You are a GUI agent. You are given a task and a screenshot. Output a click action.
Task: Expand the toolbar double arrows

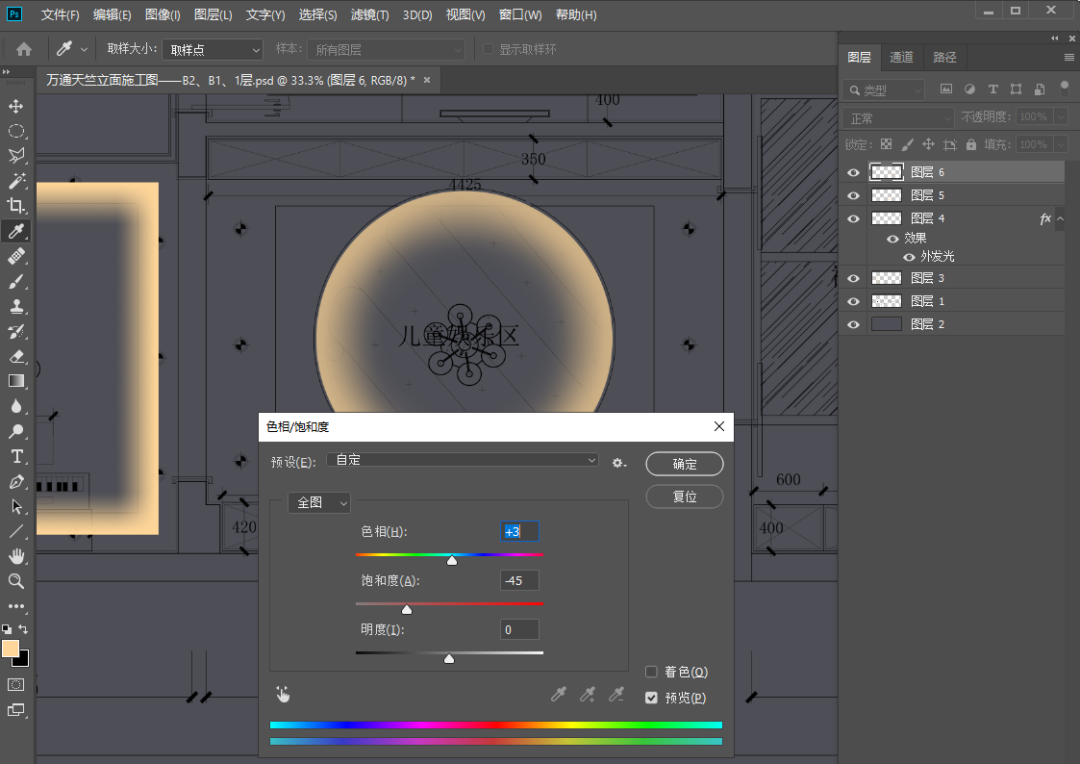point(6,72)
